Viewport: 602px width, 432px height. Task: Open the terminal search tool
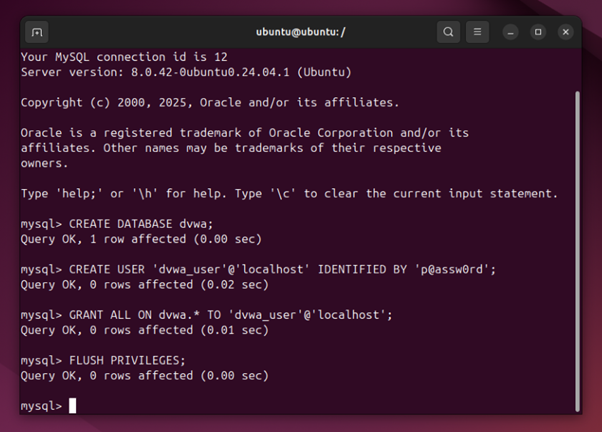(448, 32)
